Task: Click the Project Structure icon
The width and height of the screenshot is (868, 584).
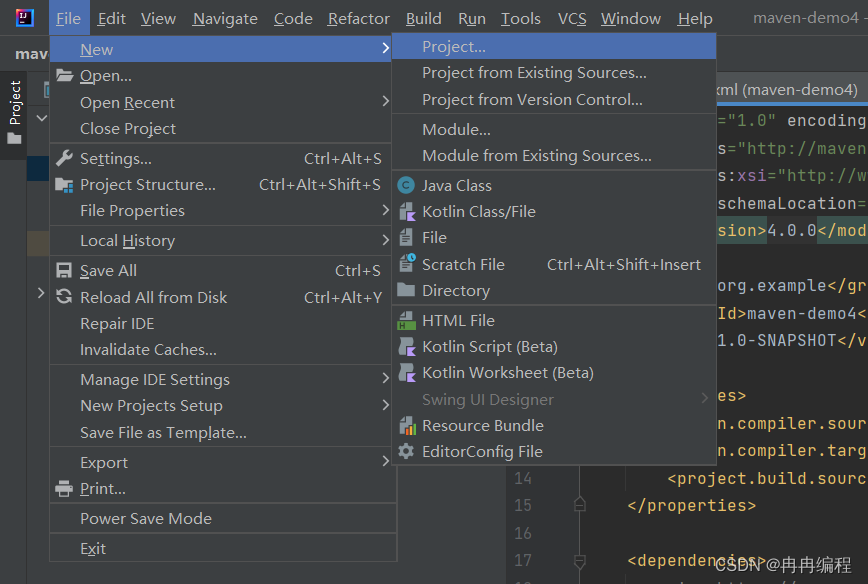Action: (x=64, y=185)
